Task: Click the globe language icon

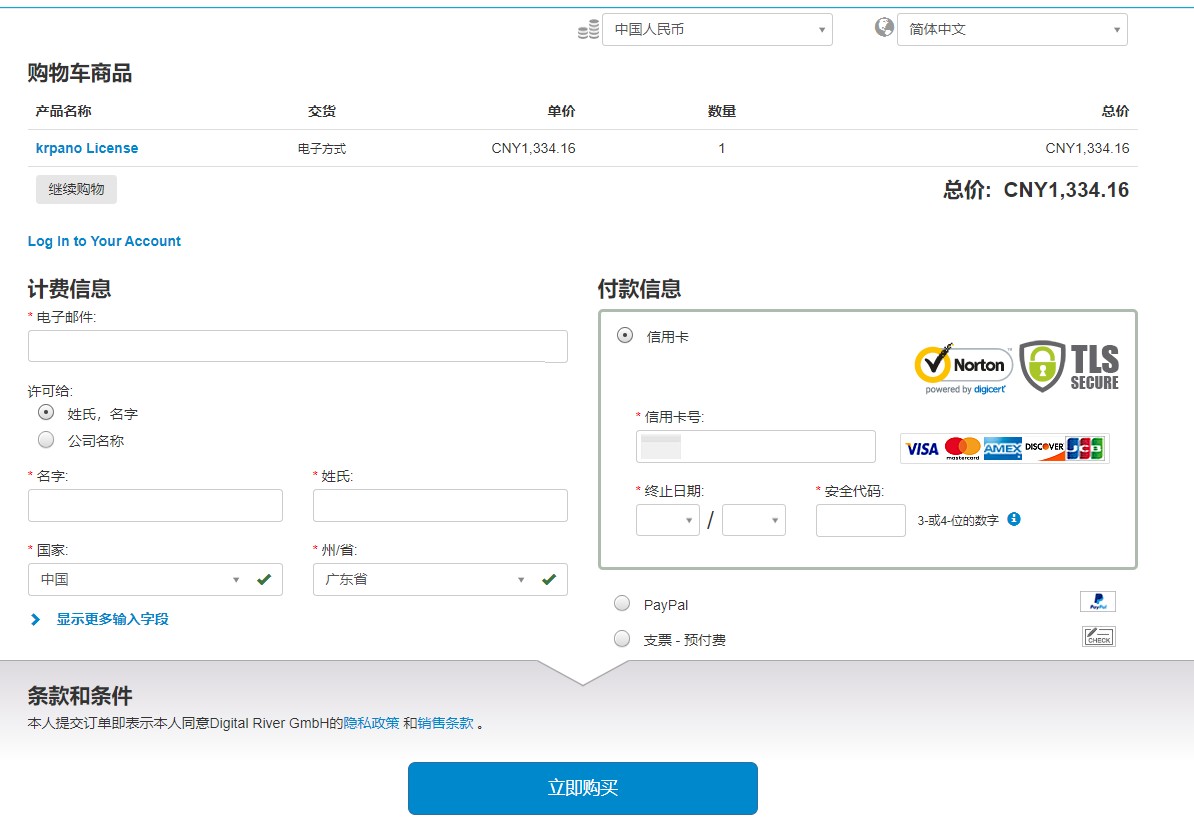Action: tap(884, 28)
